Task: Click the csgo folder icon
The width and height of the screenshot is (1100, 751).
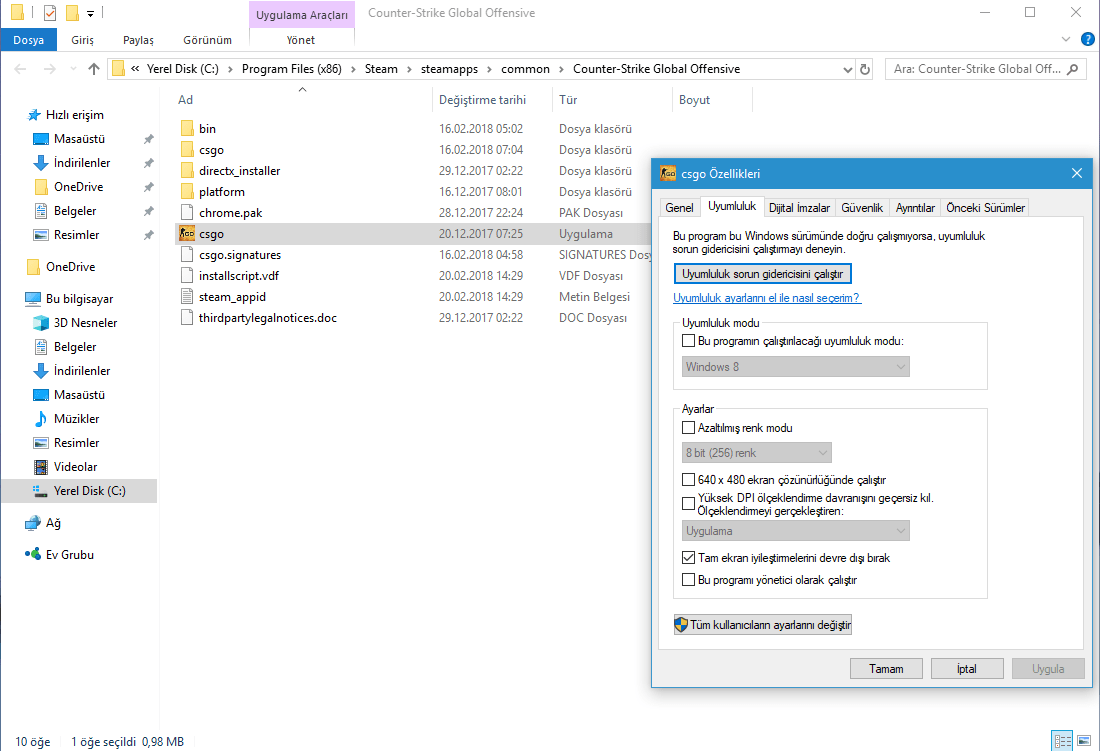Action: [187, 149]
